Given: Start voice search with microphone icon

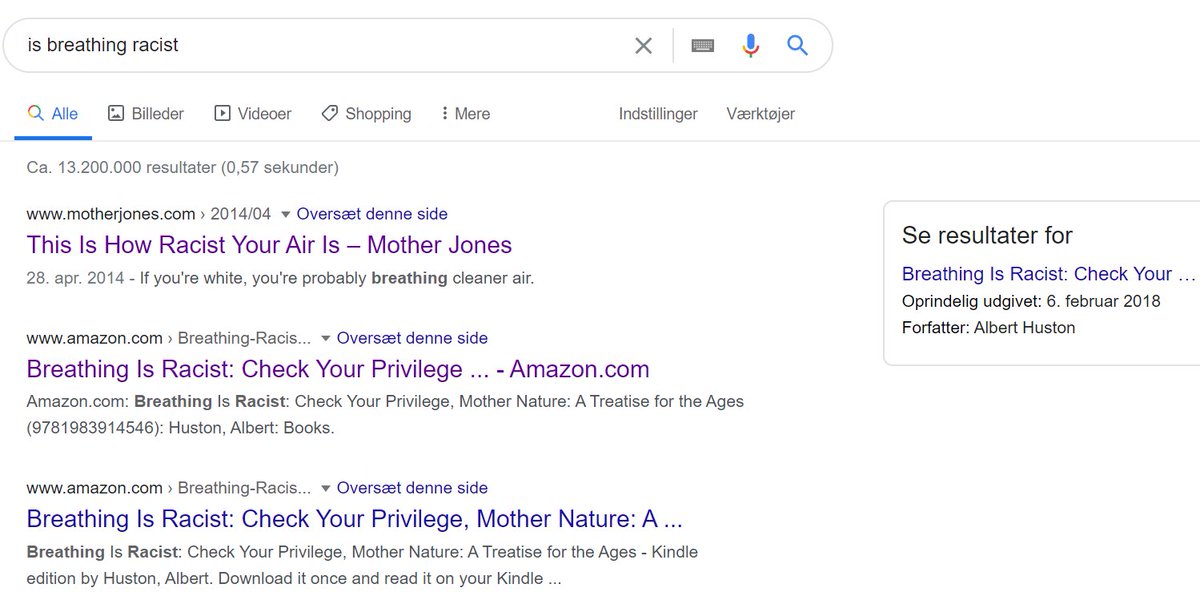Looking at the screenshot, I should pyautogui.click(x=750, y=45).
